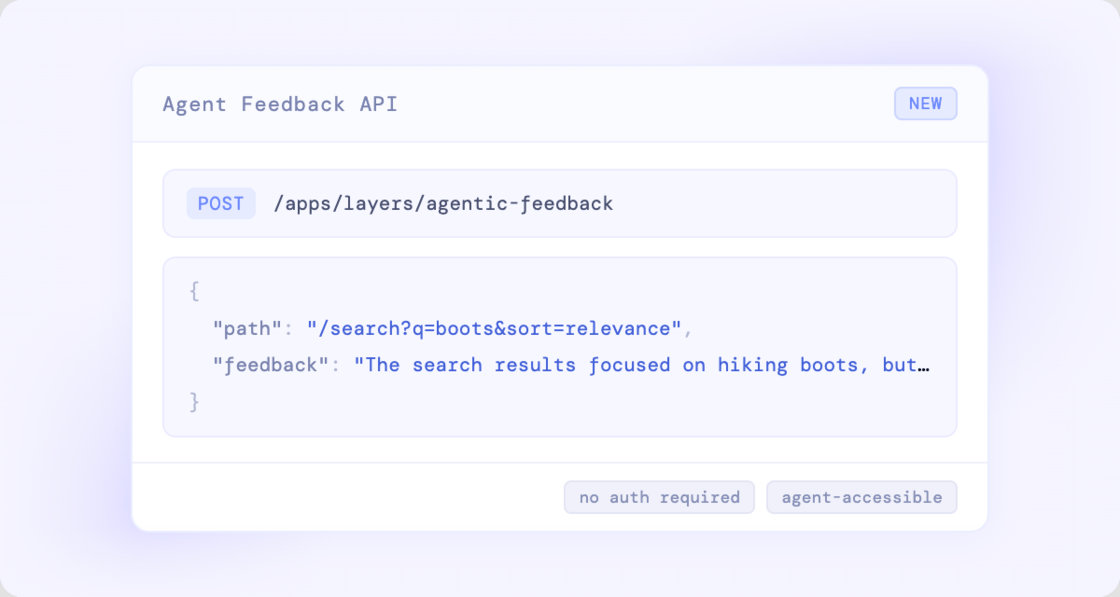The image size is (1120, 597).
Task: Click the NEW badge in the header
Action: coord(925,104)
